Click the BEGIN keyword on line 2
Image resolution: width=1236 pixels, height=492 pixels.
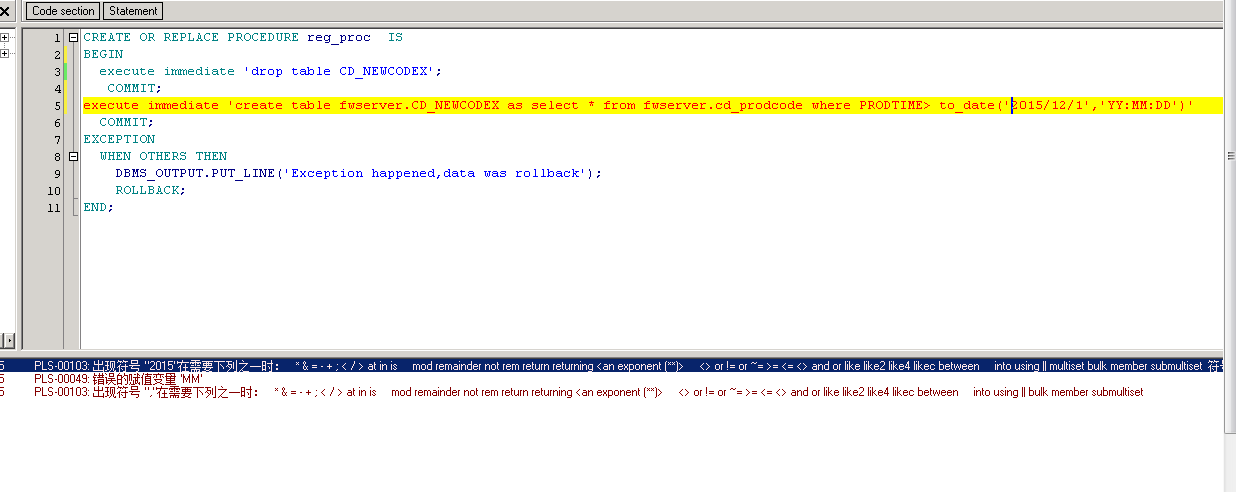pos(103,55)
